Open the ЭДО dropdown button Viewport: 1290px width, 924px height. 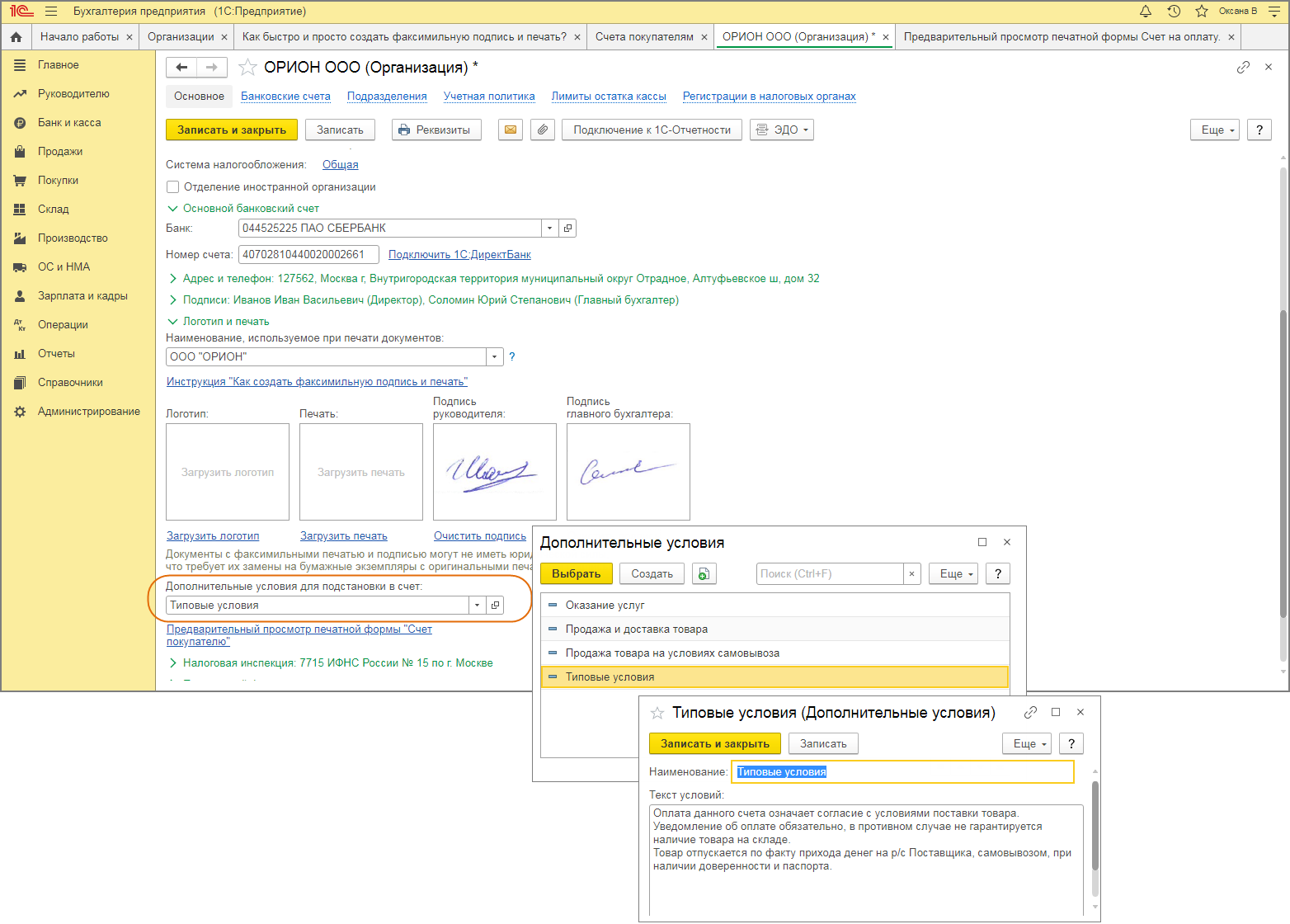point(781,130)
